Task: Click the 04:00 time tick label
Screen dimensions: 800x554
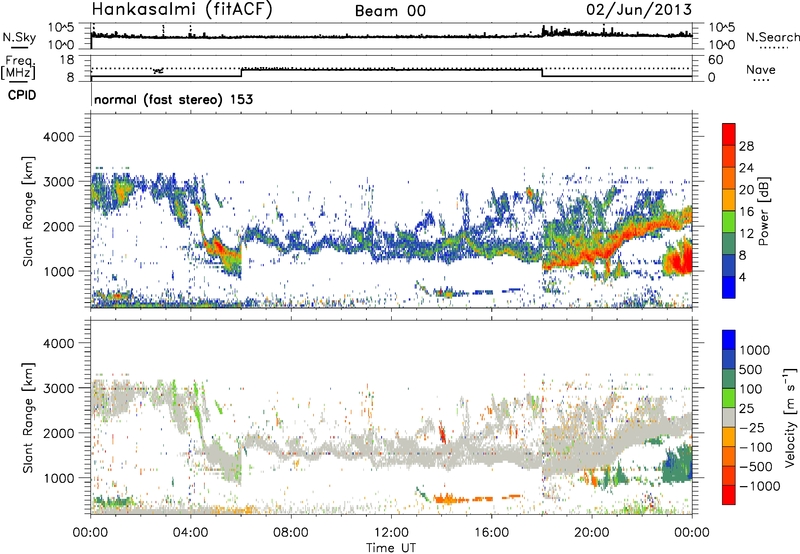Action: pos(190,533)
